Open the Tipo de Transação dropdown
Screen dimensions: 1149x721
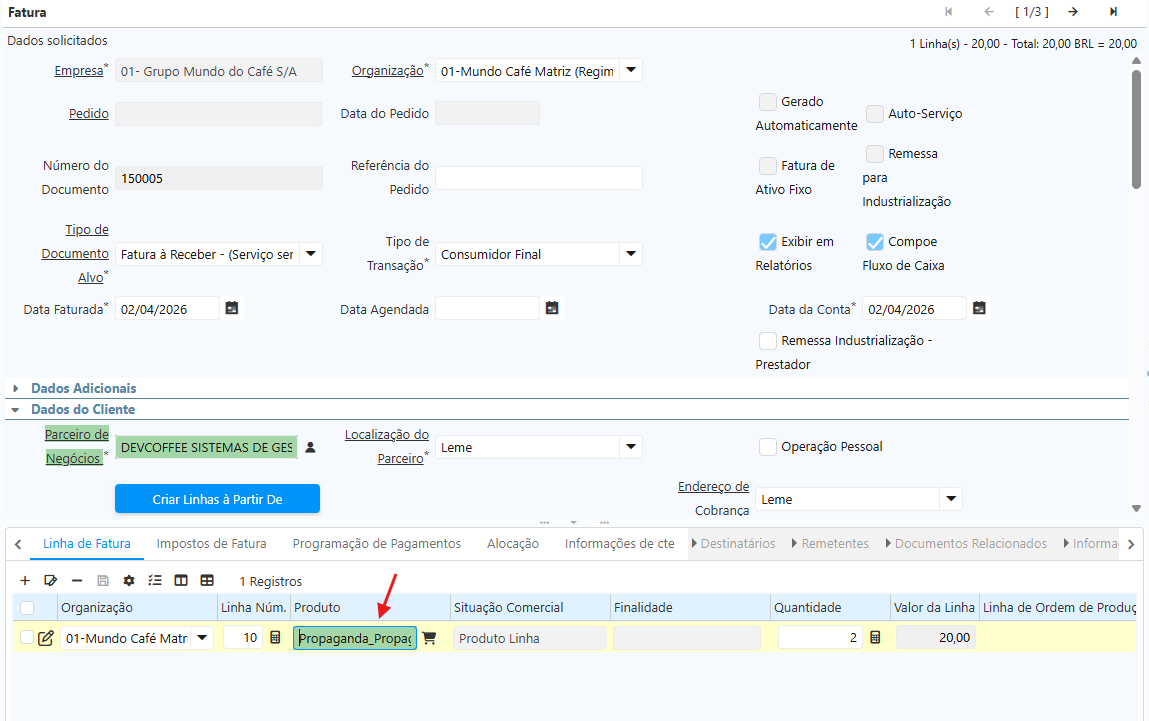(x=630, y=254)
